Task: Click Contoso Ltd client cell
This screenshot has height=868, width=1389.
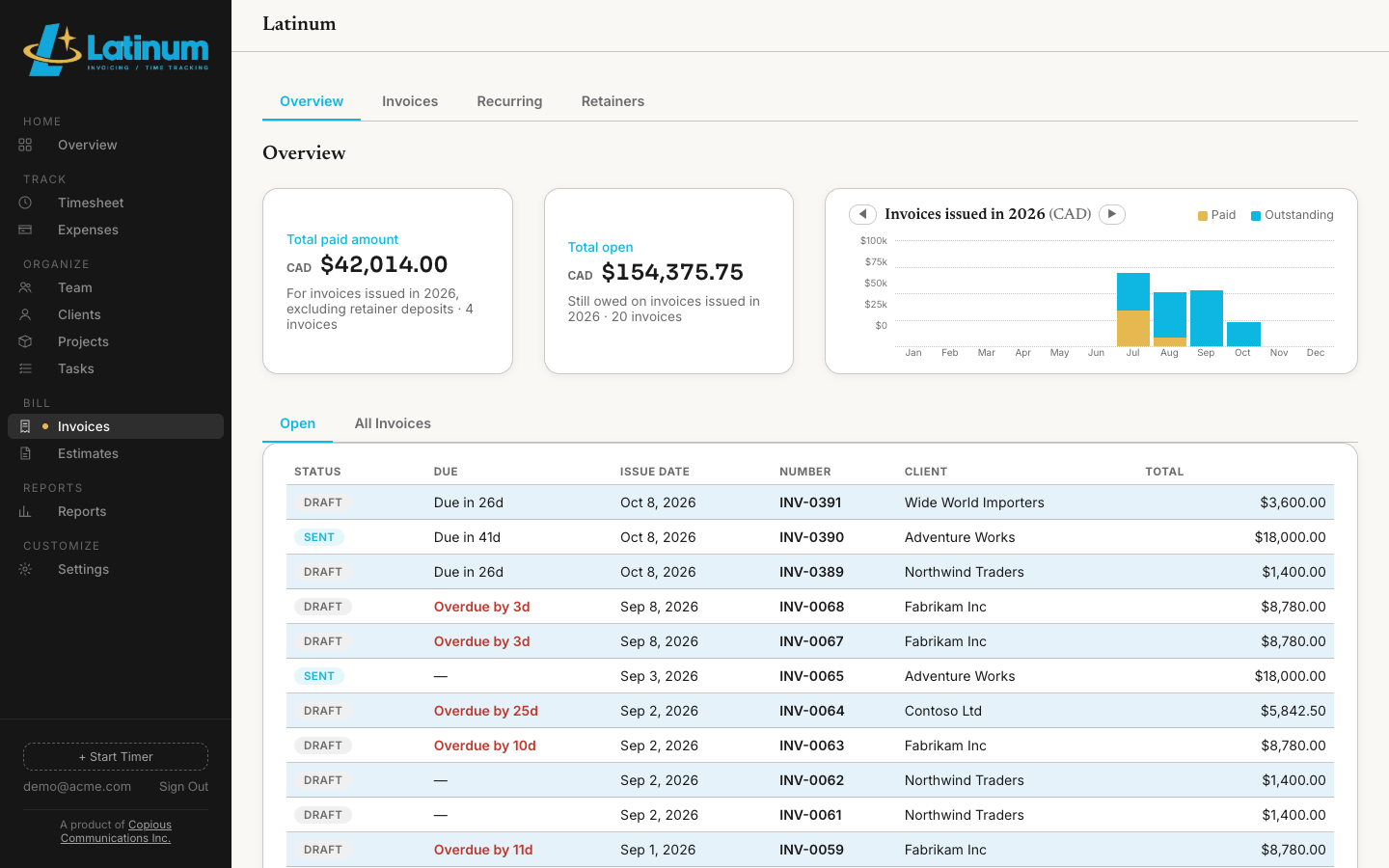Action: (943, 711)
